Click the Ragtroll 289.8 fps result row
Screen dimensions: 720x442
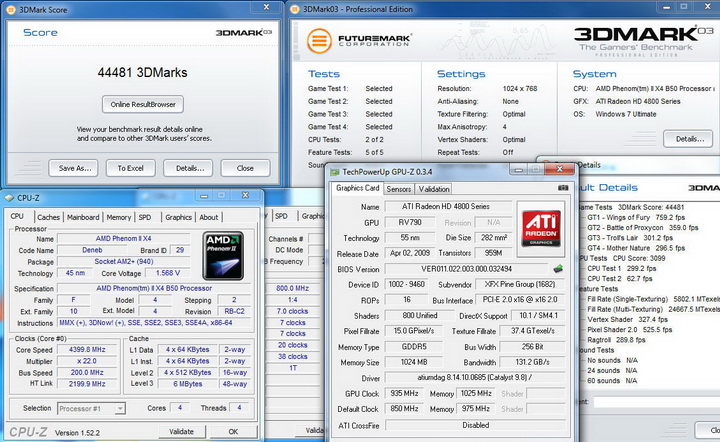(616, 340)
